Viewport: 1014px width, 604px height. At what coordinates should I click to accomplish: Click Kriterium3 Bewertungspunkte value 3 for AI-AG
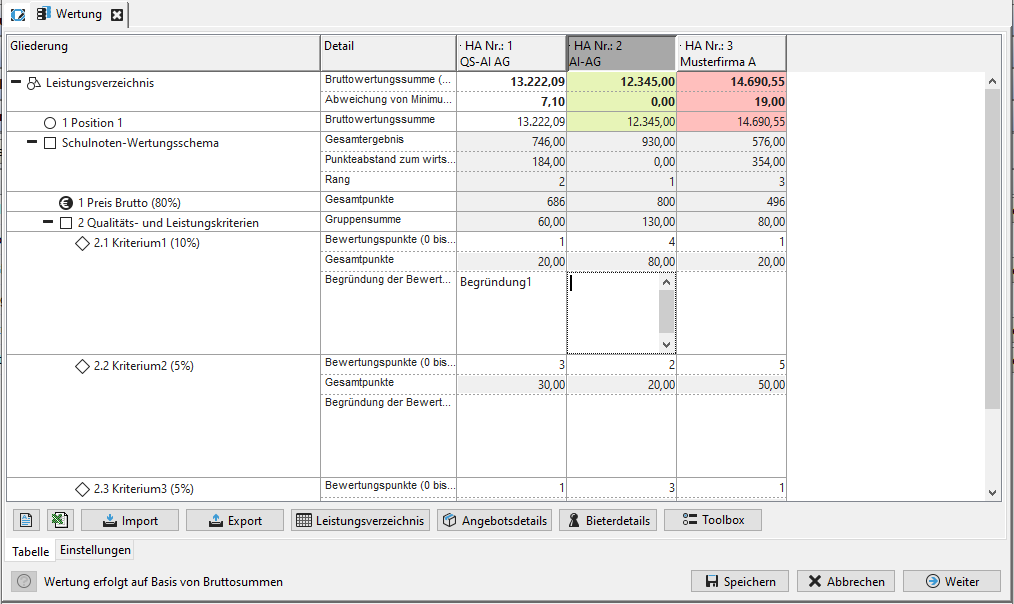(x=621, y=488)
